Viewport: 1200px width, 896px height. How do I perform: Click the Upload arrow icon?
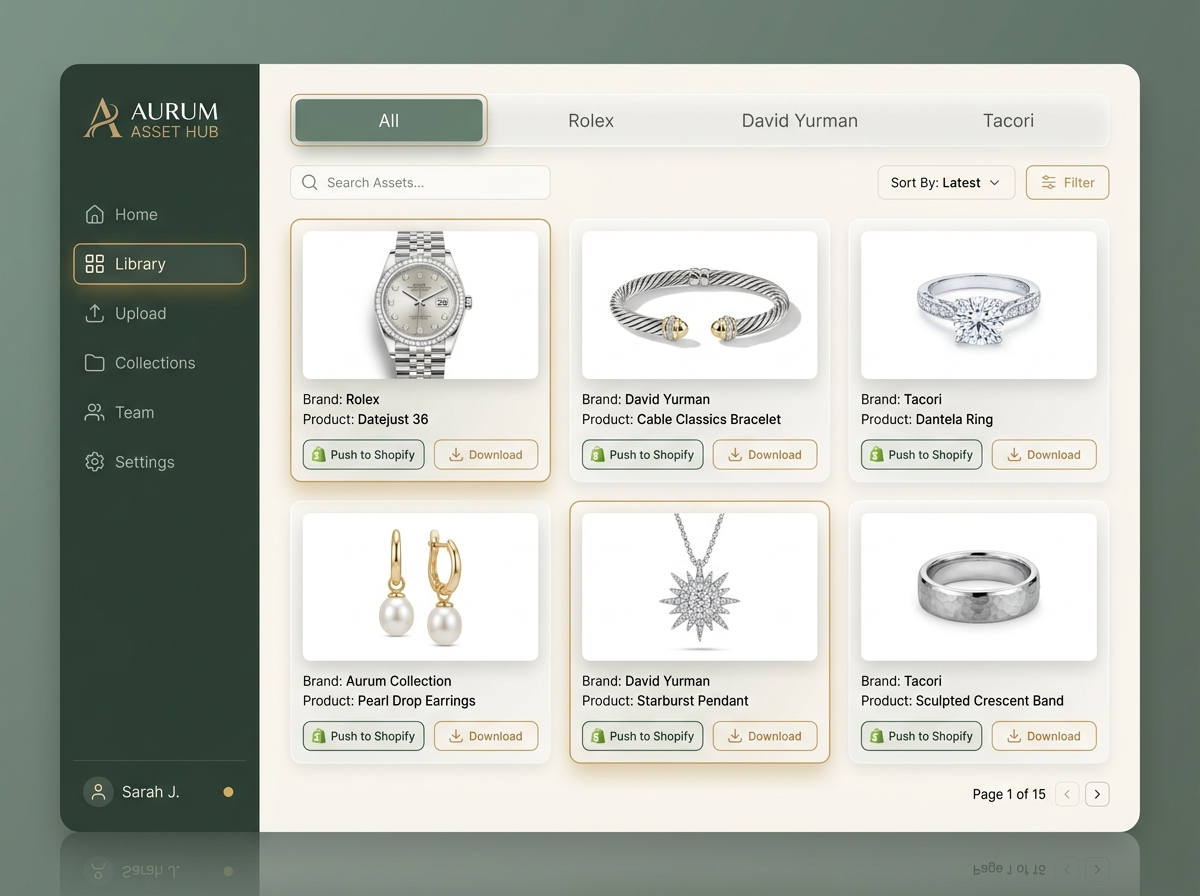click(x=95, y=313)
